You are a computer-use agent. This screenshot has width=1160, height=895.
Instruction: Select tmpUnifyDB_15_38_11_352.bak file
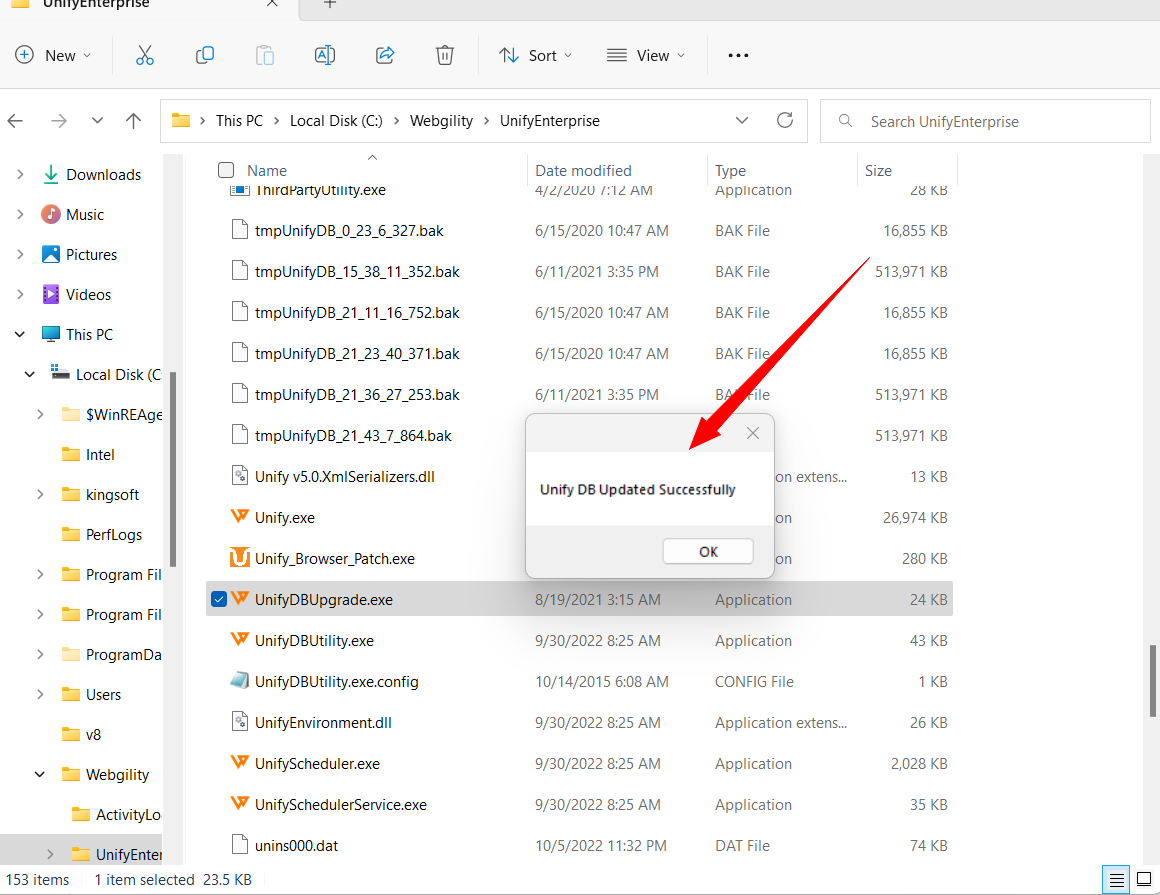[357, 271]
